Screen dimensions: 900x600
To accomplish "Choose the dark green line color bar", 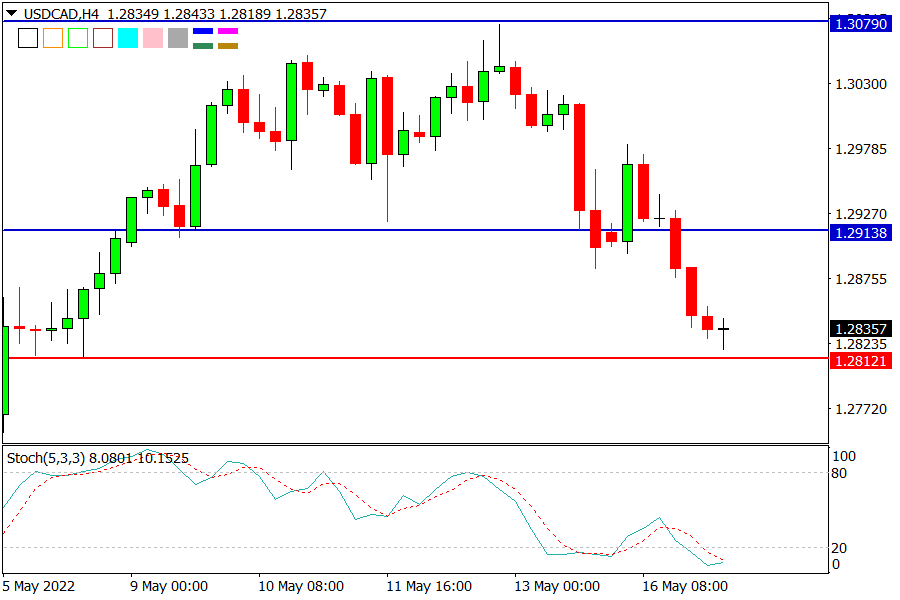I will pos(203,46).
